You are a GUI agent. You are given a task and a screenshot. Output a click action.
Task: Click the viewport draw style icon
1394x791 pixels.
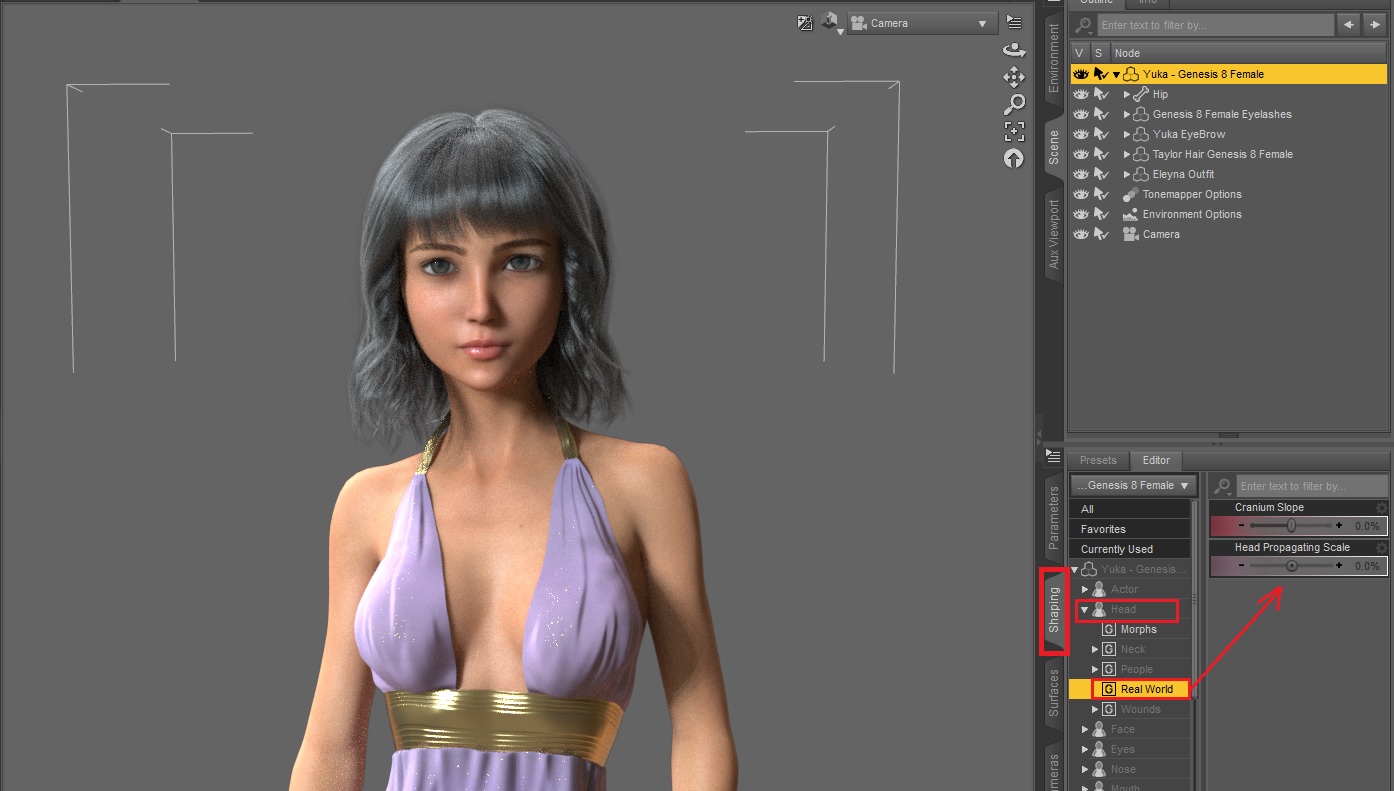(805, 23)
